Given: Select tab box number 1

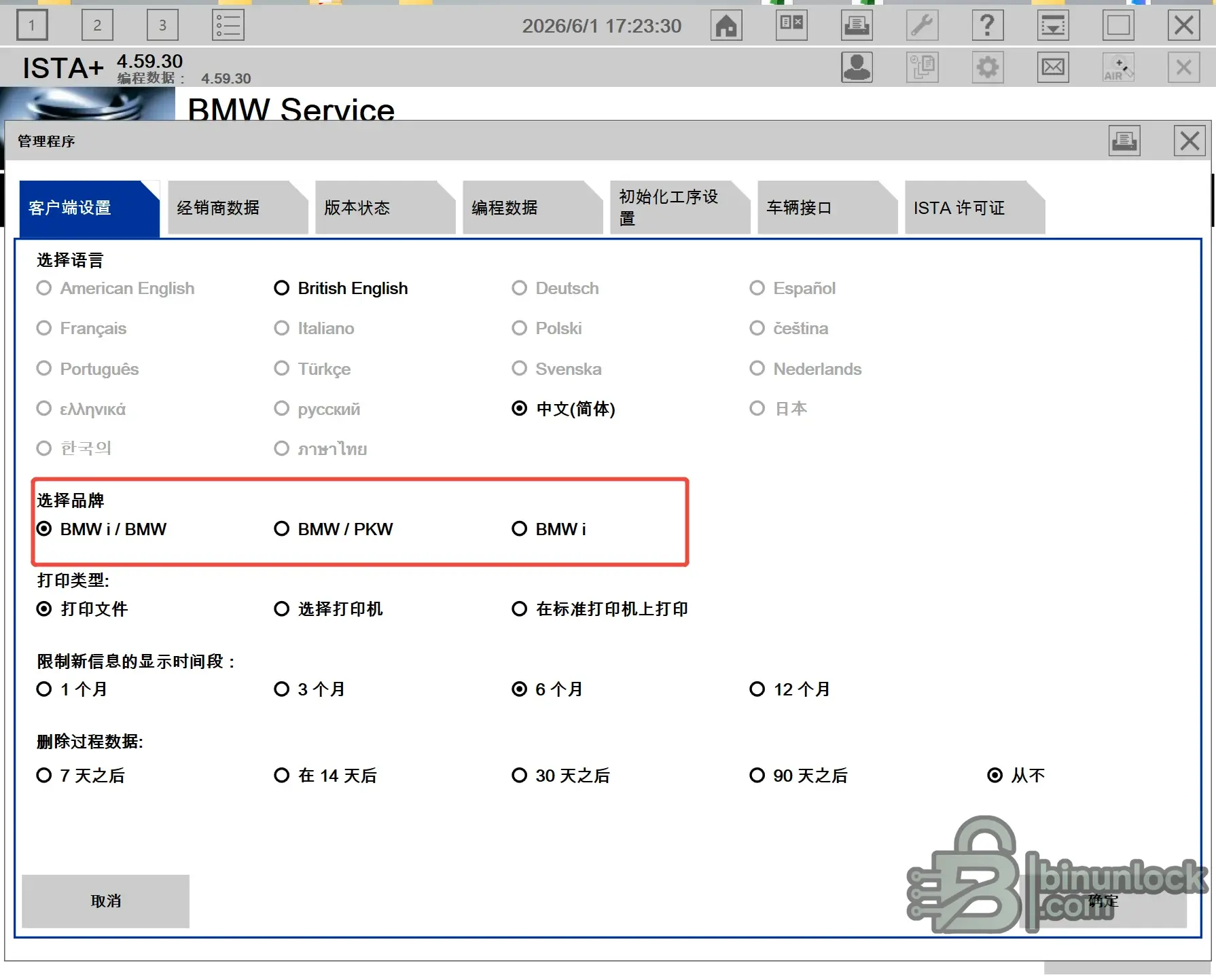Looking at the screenshot, I should pyautogui.click(x=32, y=26).
